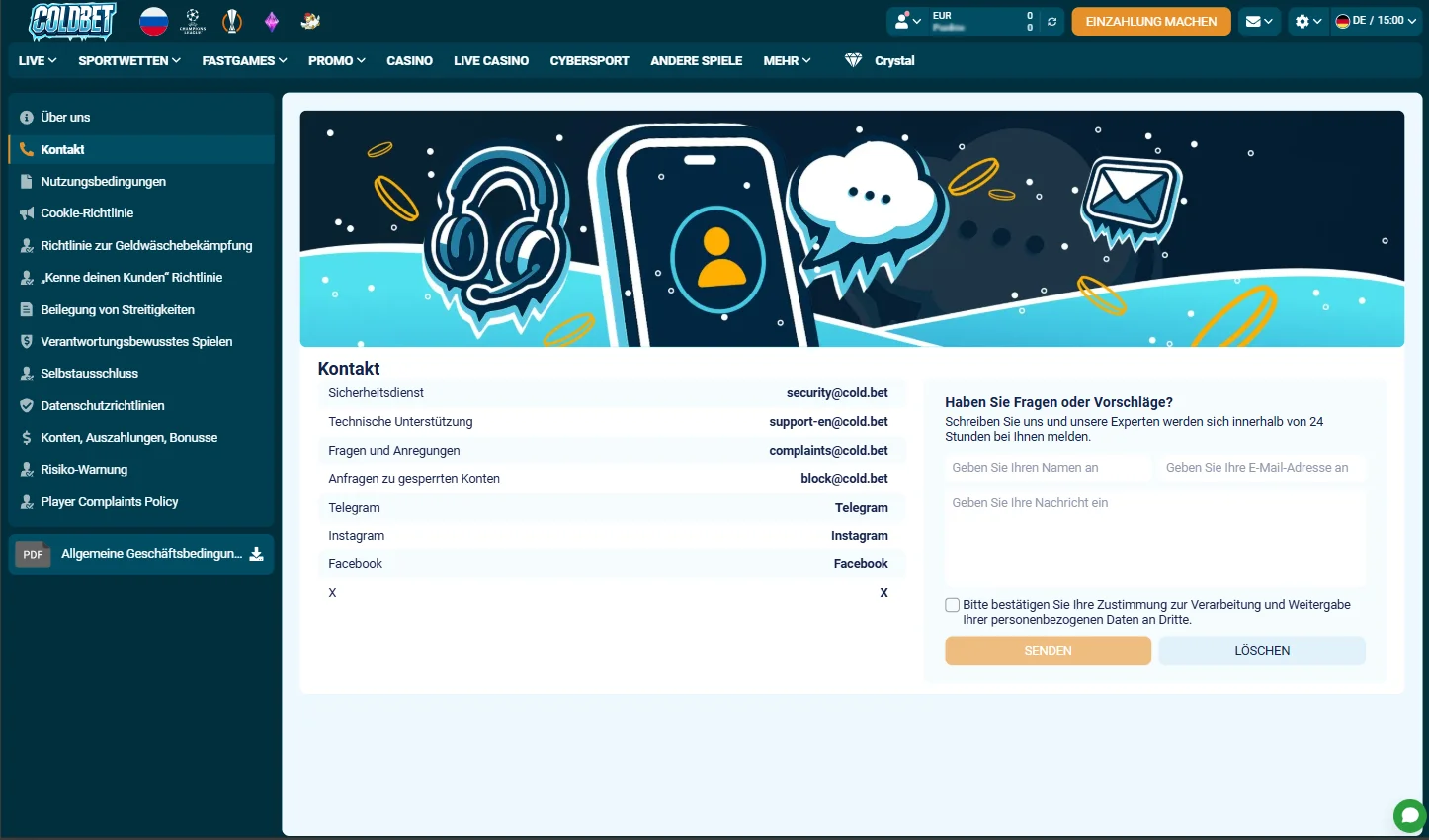Open the Champions League section via its trophy icon
The width and height of the screenshot is (1429, 840).
pos(192,20)
